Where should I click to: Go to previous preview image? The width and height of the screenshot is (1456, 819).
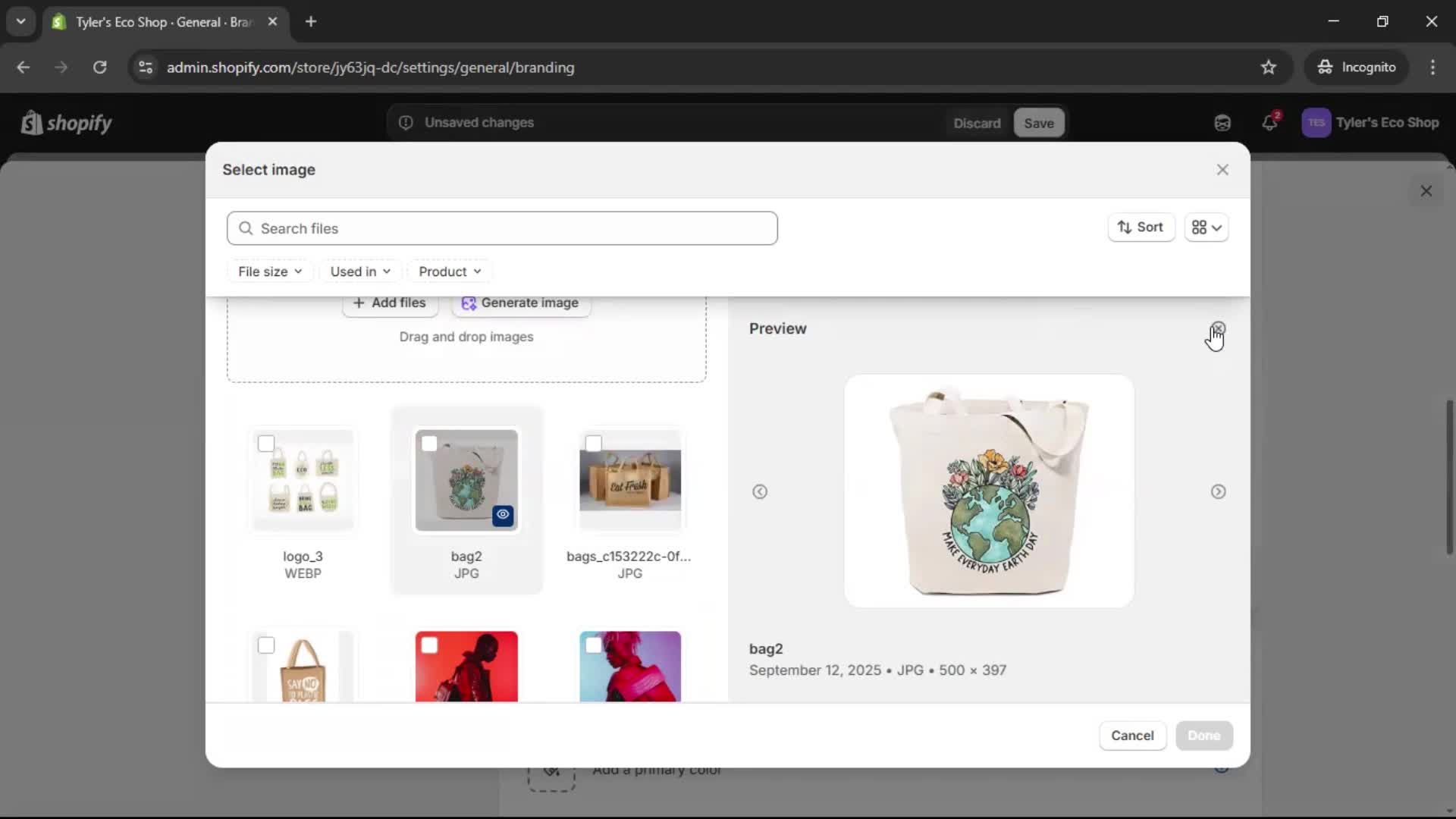(x=760, y=491)
